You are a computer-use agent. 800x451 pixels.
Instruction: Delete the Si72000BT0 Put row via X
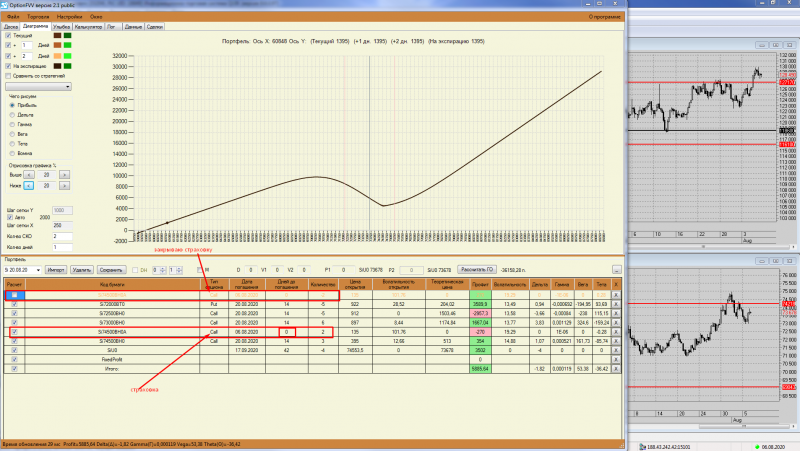(616, 304)
